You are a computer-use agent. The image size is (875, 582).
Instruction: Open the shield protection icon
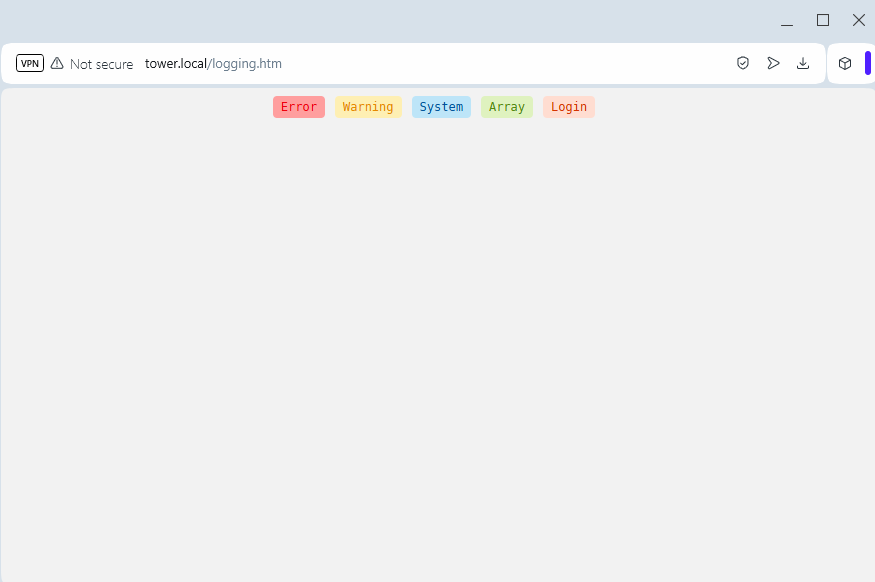(x=742, y=63)
